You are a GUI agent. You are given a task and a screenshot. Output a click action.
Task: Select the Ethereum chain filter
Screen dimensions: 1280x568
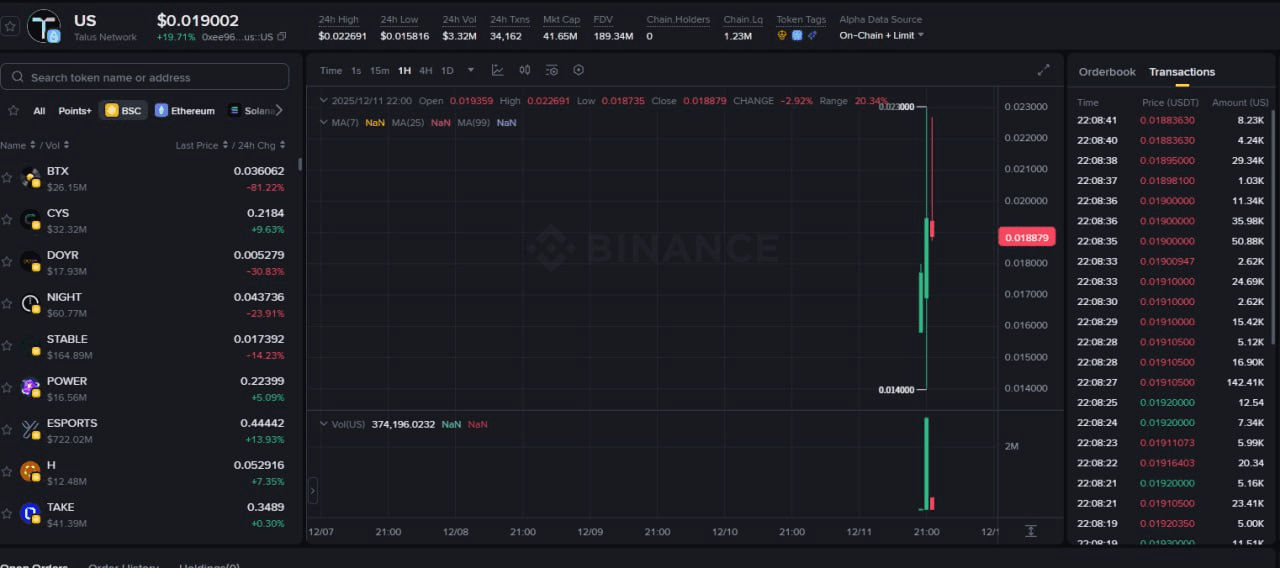point(184,111)
